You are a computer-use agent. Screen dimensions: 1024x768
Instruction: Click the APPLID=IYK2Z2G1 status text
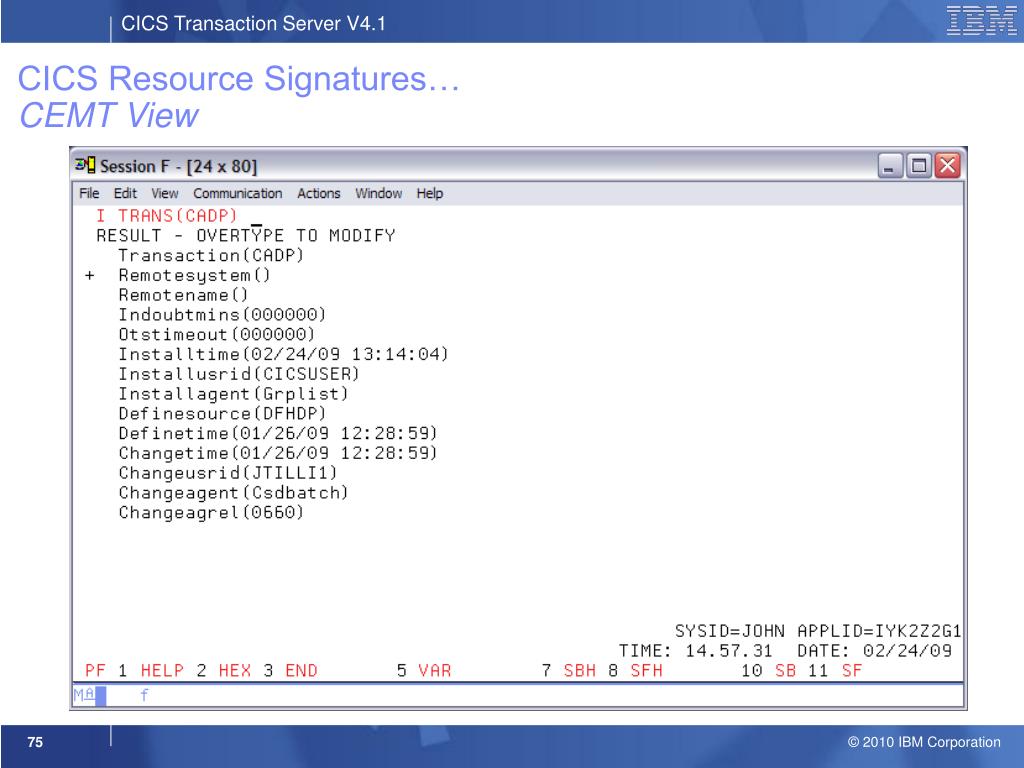pyautogui.click(x=879, y=631)
